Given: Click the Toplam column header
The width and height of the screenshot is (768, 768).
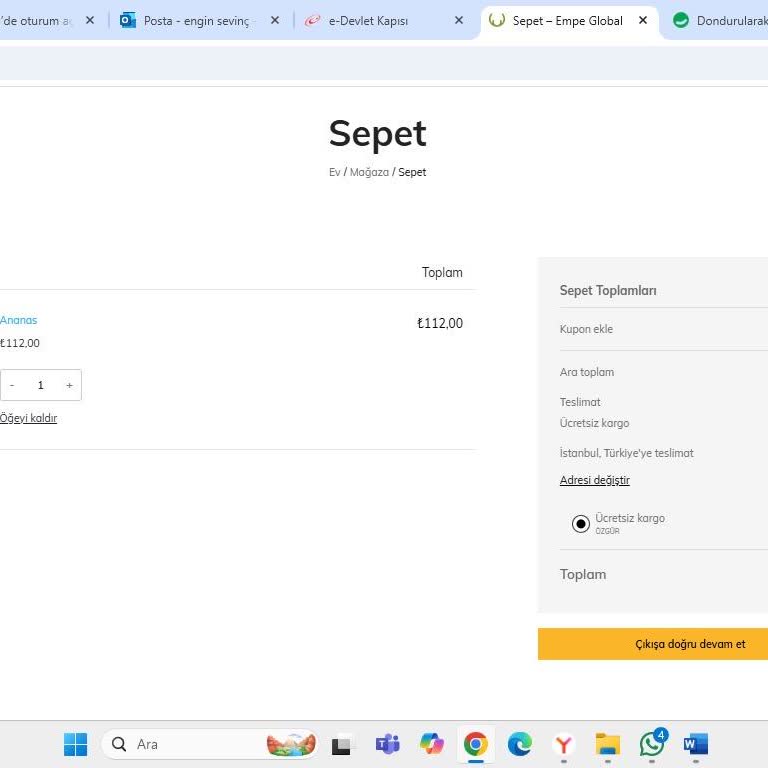Looking at the screenshot, I should pyautogui.click(x=442, y=272).
